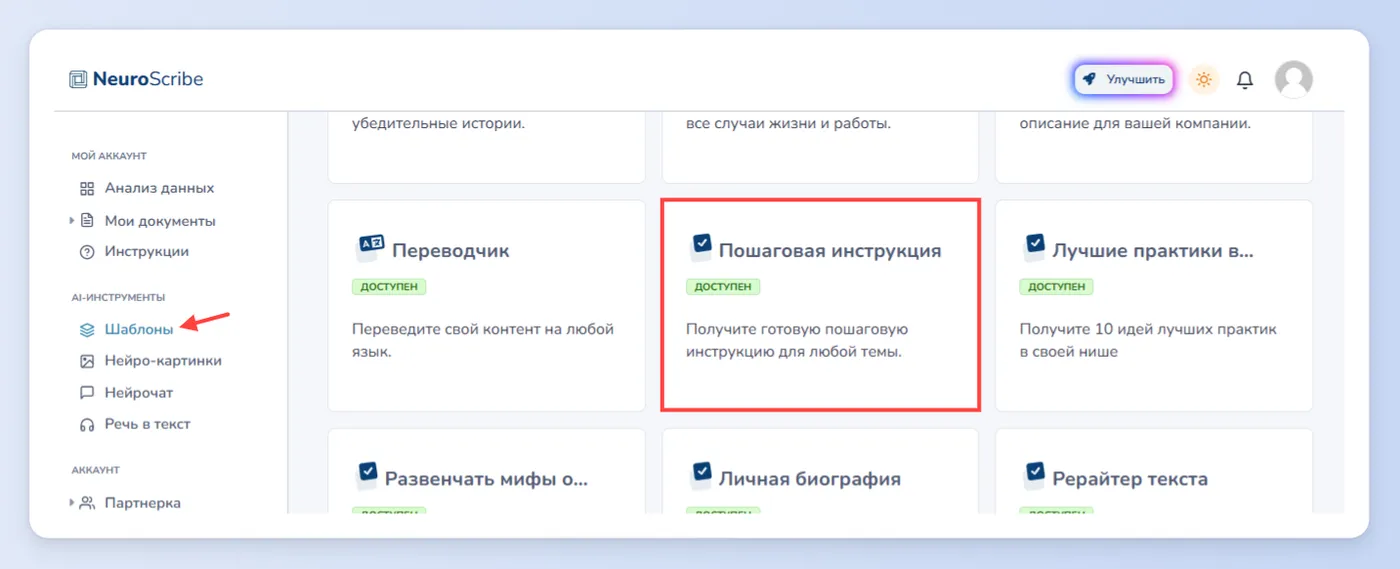Click text все случаи жизни и работы.
Image resolution: width=1400 pixels, height=569 pixels.
pos(788,124)
